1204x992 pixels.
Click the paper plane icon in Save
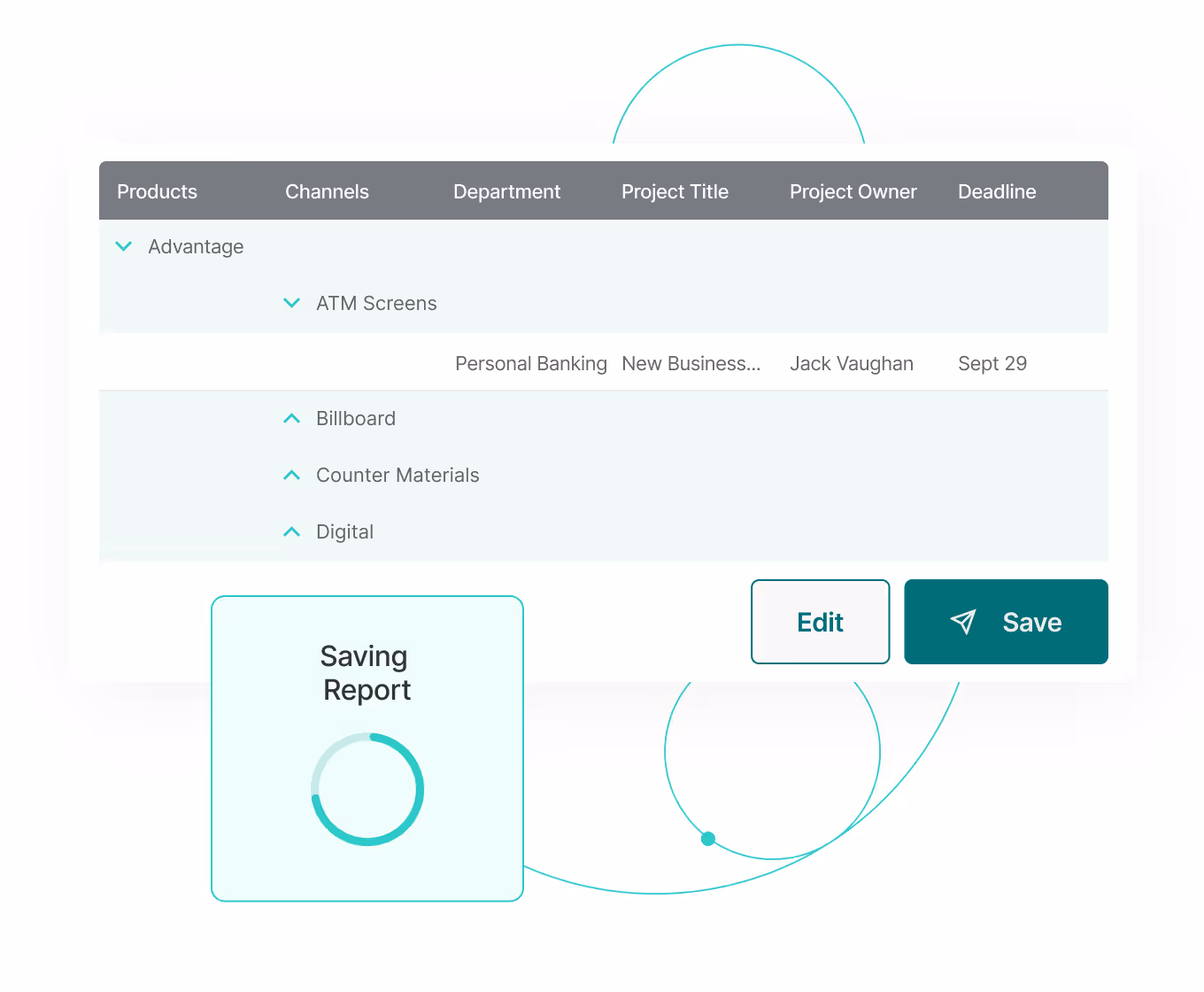[963, 622]
